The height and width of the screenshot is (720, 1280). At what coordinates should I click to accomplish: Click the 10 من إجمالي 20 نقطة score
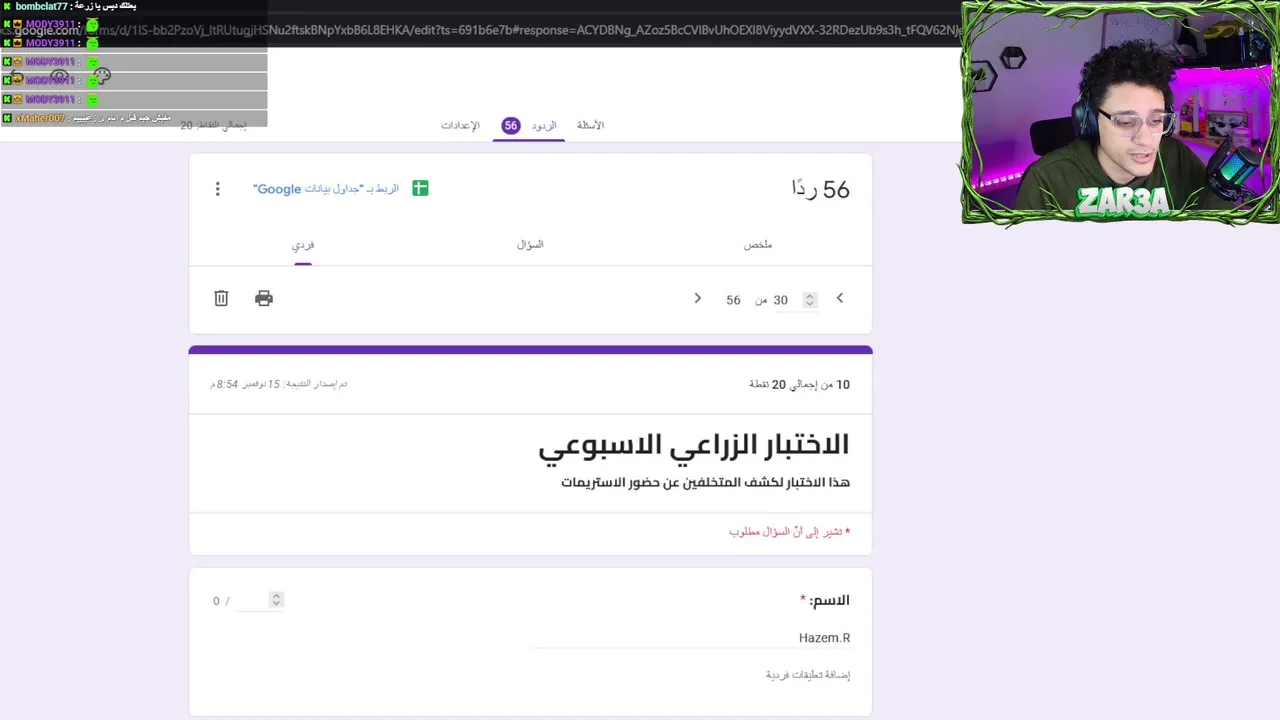[x=800, y=384]
